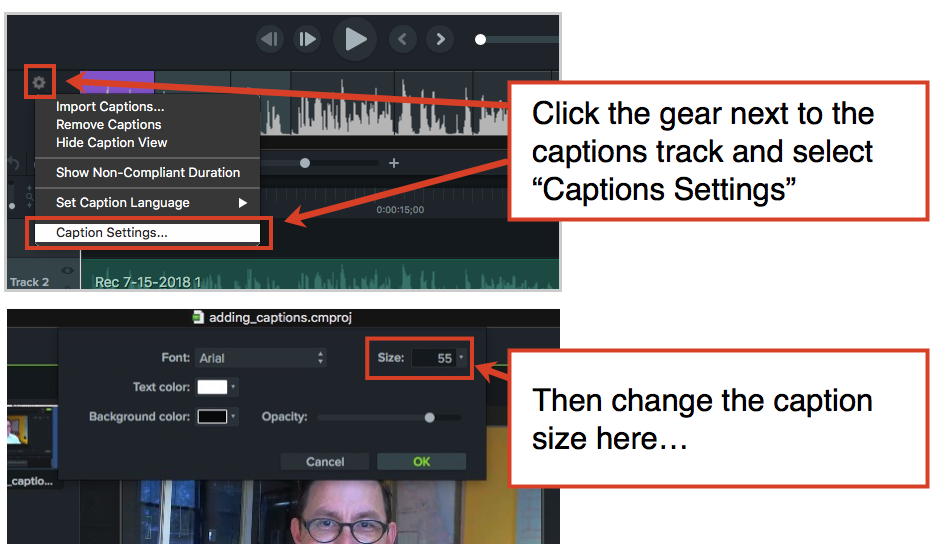Viewport: 951px width, 558px height.
Task: Click the adding_captions.cmproj window title
Action: pyautogui.click(x=280, y=317)
